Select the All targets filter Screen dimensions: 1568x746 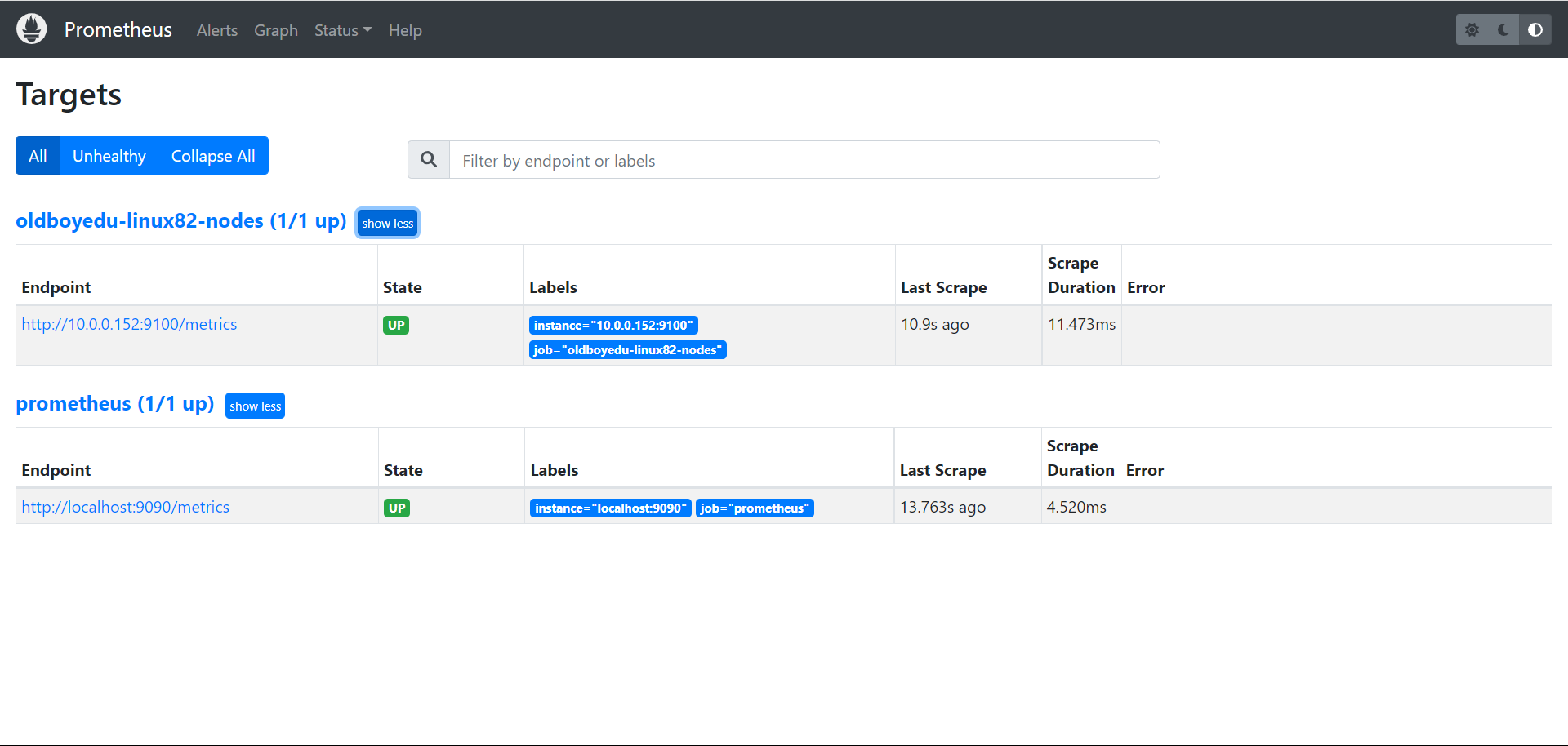pos(38,156)
